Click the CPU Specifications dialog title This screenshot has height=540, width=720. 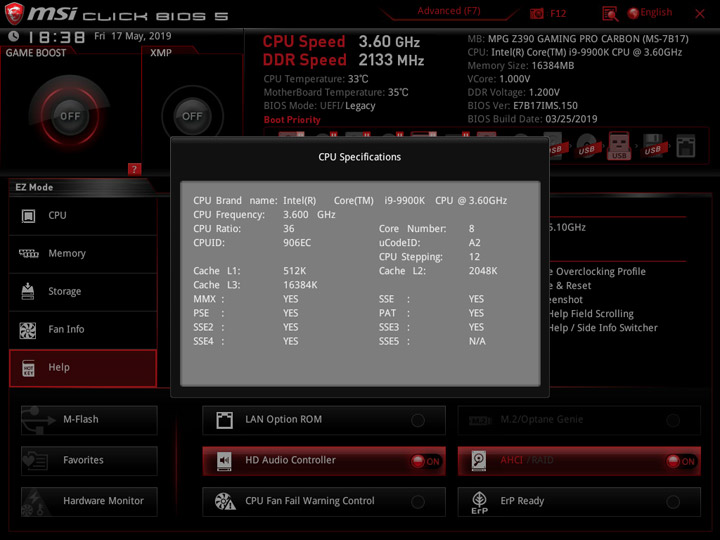coord(360,157)
